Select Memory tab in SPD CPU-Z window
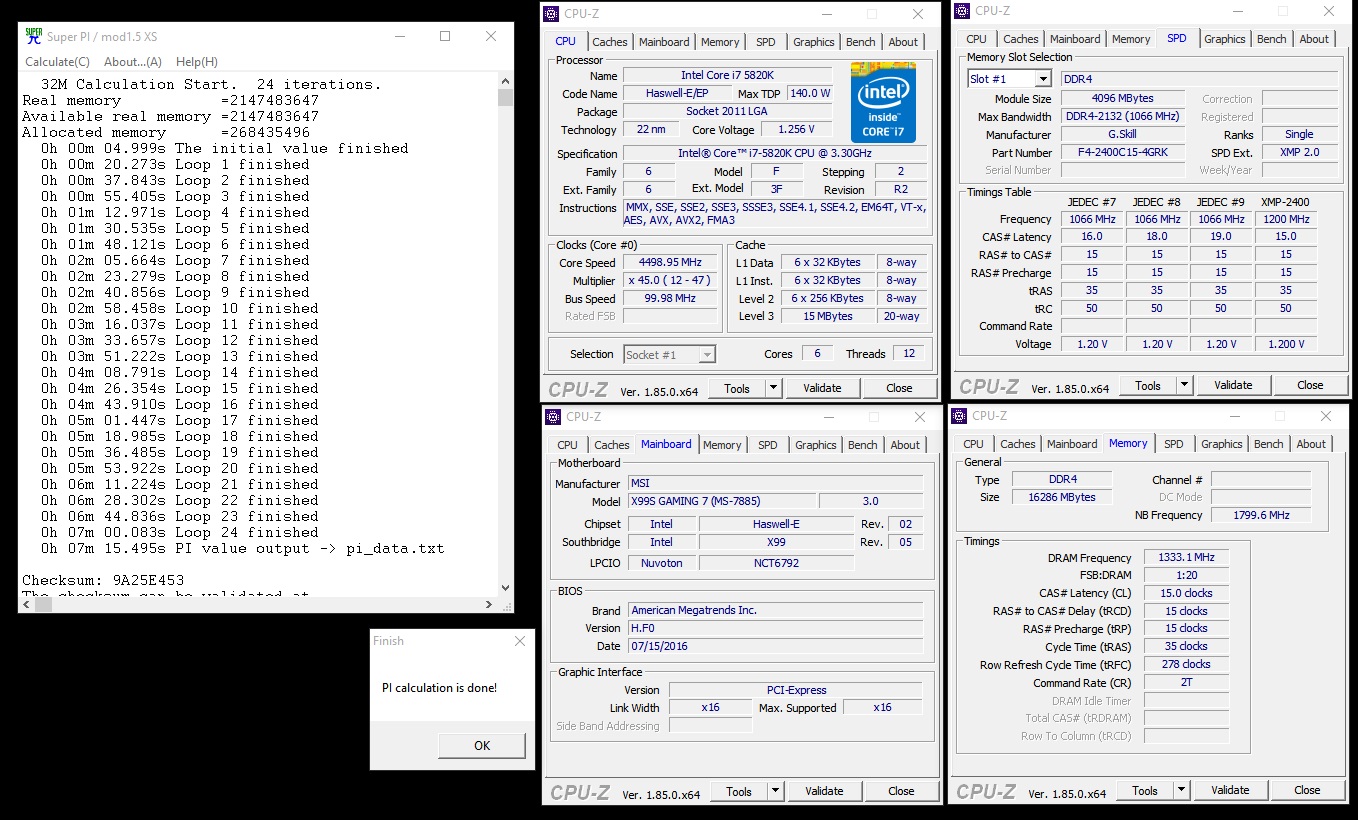 pos(1131,39)
